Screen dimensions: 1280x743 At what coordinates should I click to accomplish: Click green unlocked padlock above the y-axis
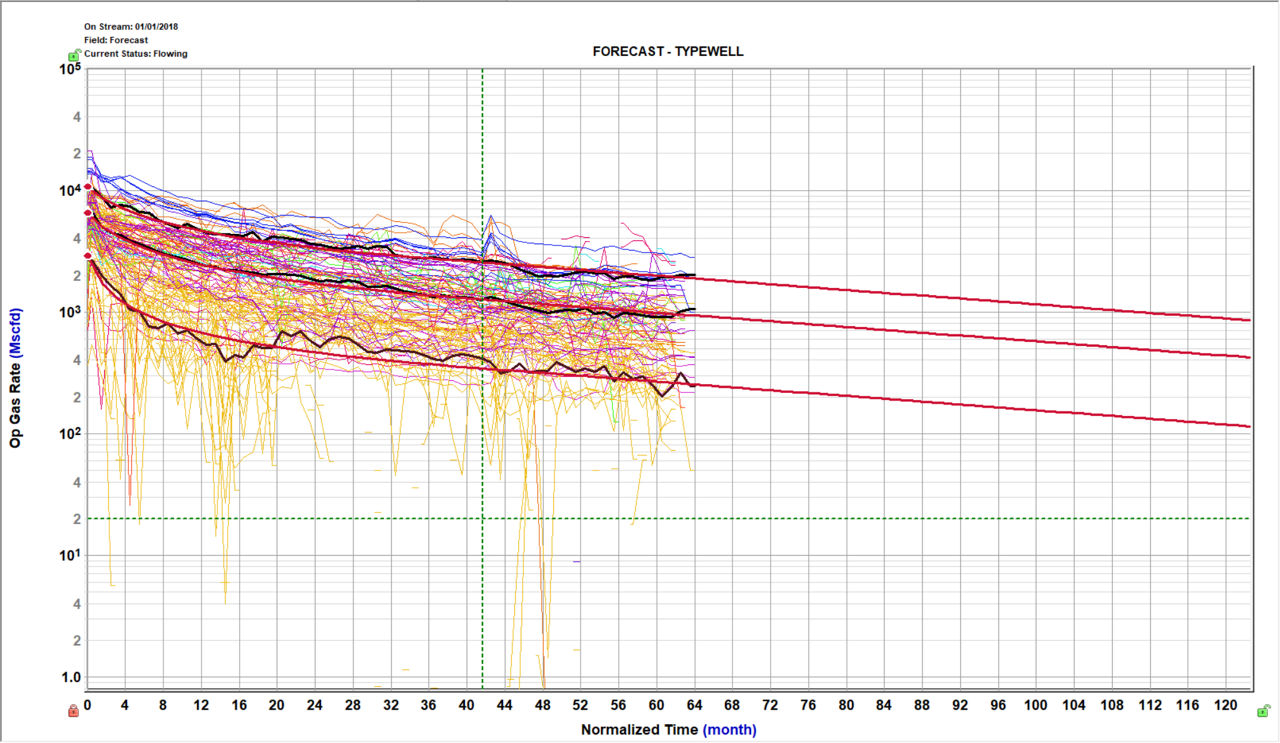(x=74, y=55)
